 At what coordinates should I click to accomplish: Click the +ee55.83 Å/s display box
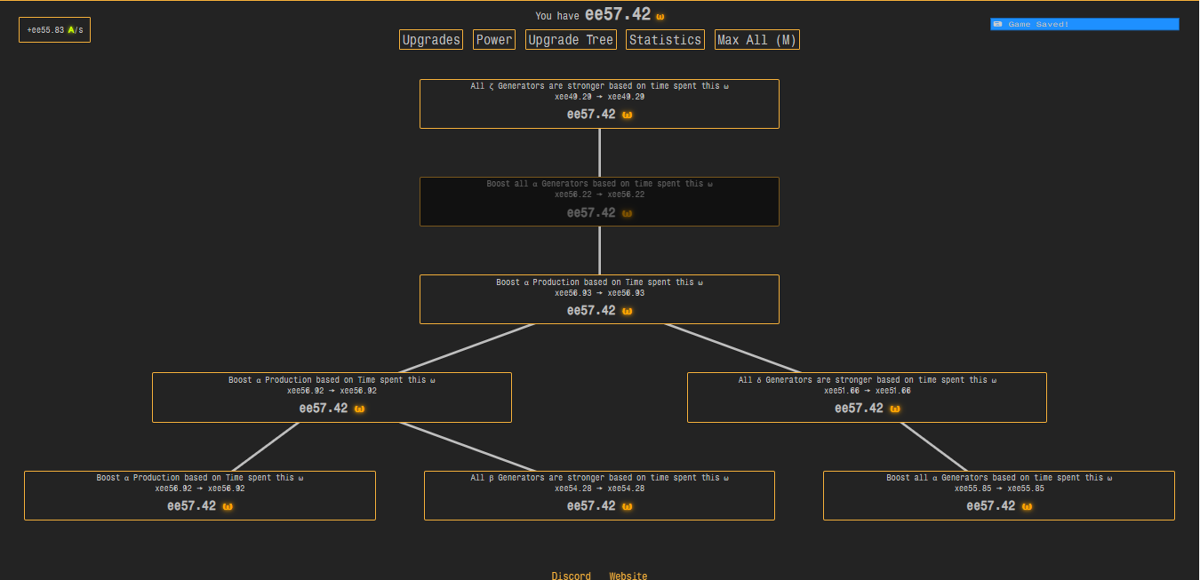point(54,29)
